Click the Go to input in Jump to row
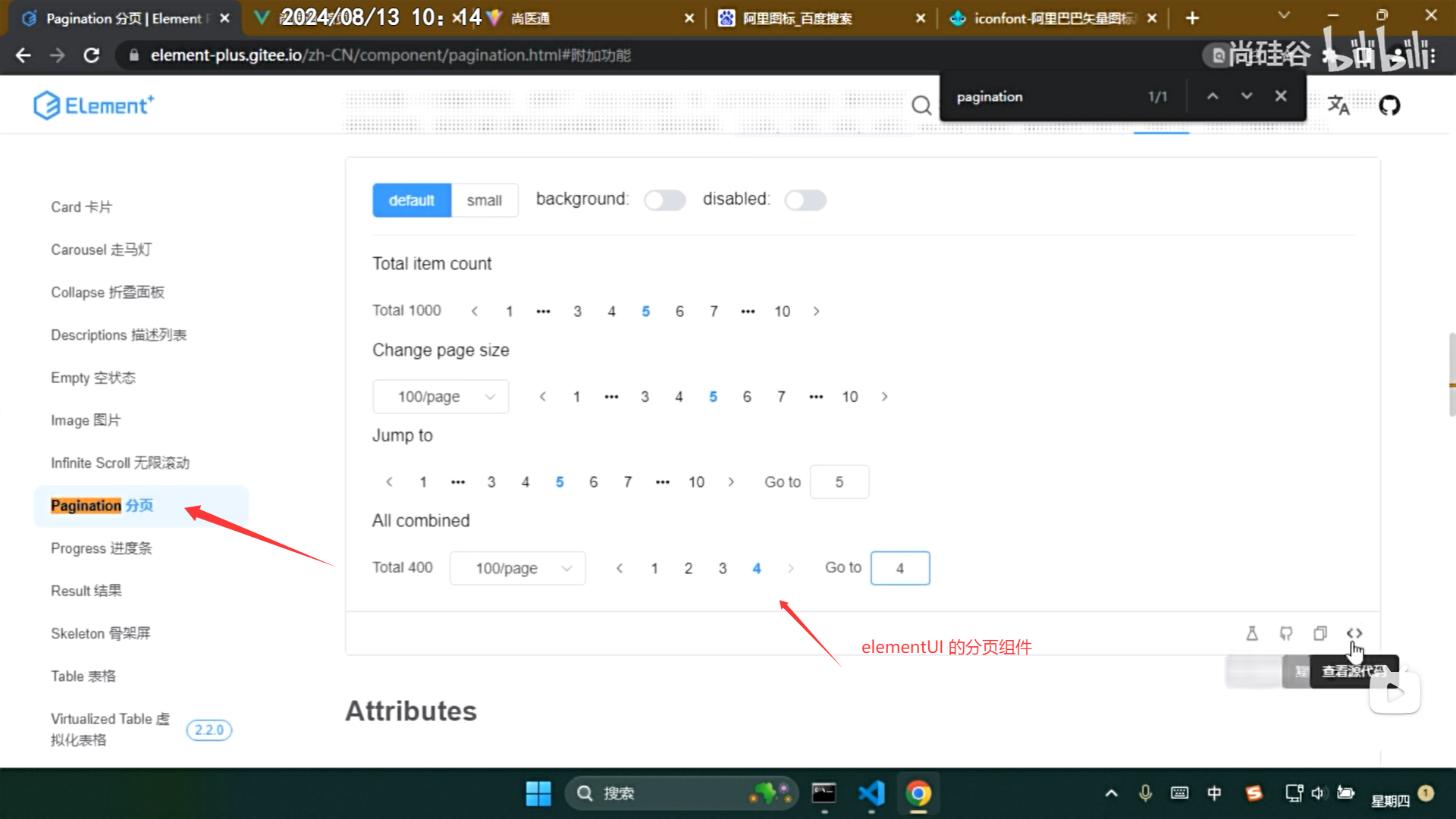This screenshot has width=1456, height=819. 839,482
